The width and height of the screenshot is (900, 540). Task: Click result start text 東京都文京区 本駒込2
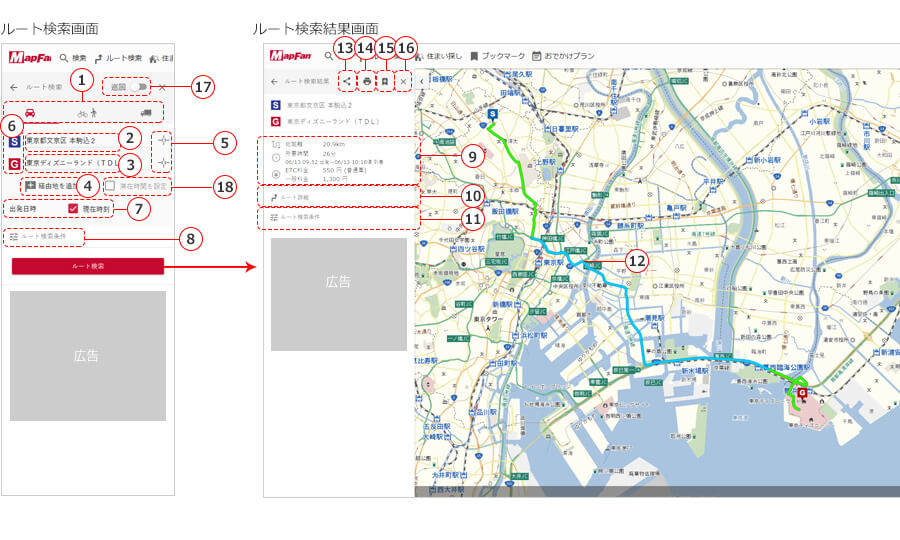pyautogui.click(x=320, y=105)
